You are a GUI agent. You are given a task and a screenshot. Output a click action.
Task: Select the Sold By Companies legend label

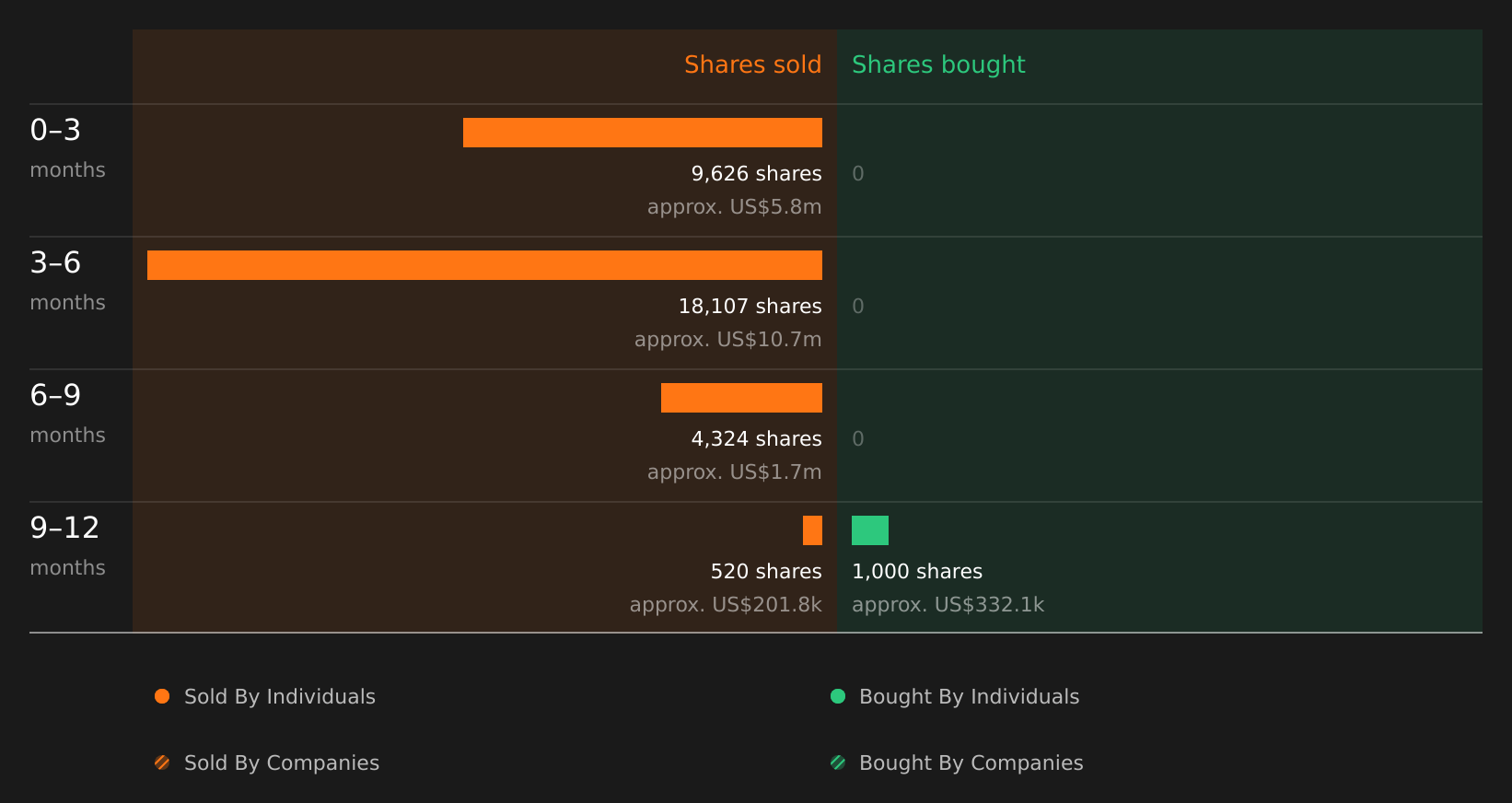[x=282, y=763]
